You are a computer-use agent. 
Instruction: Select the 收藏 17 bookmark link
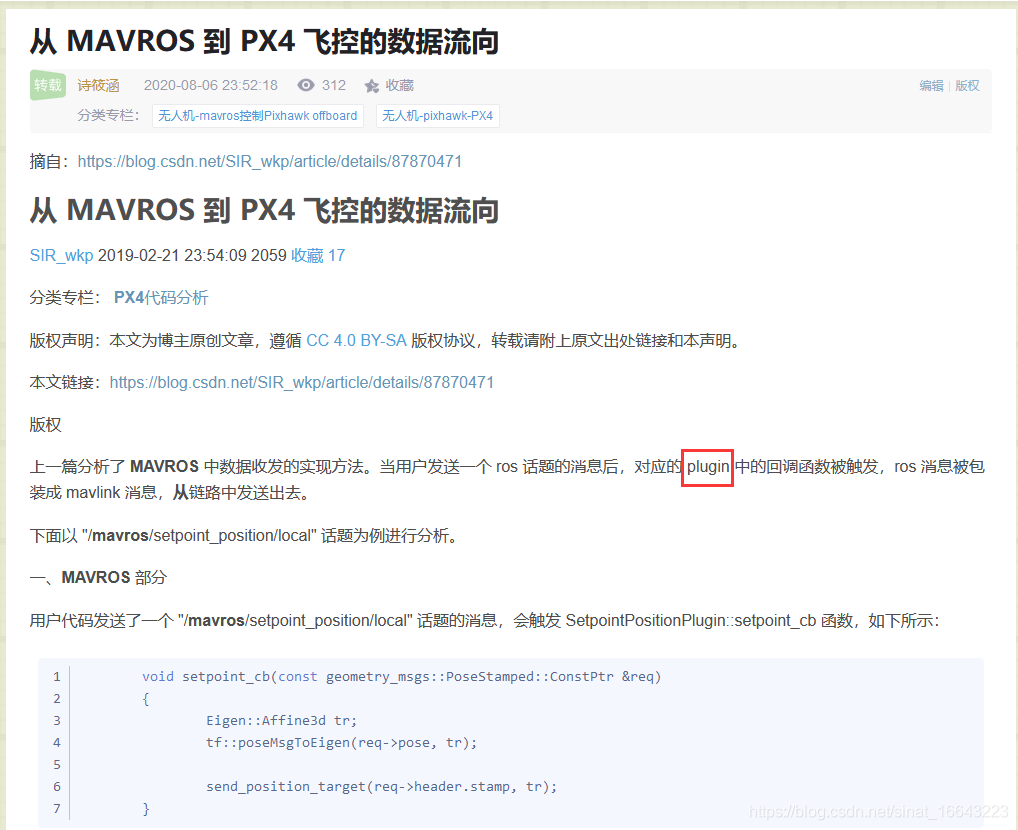[317, 255]
